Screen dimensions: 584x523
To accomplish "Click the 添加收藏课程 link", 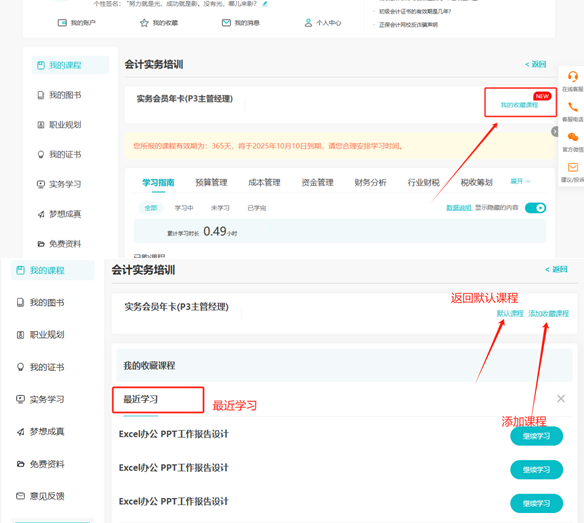I will tap(548, 314).
